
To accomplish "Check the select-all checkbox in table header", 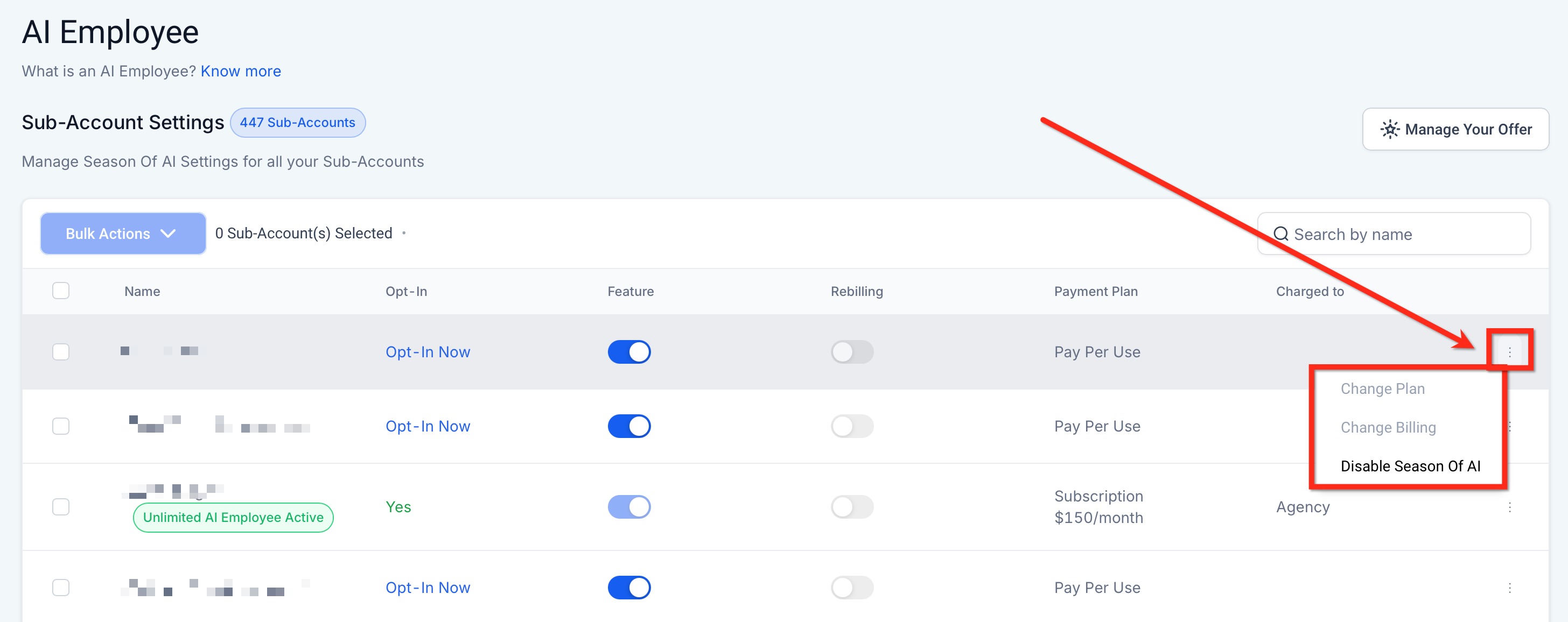I will click(x=61, y=291).
